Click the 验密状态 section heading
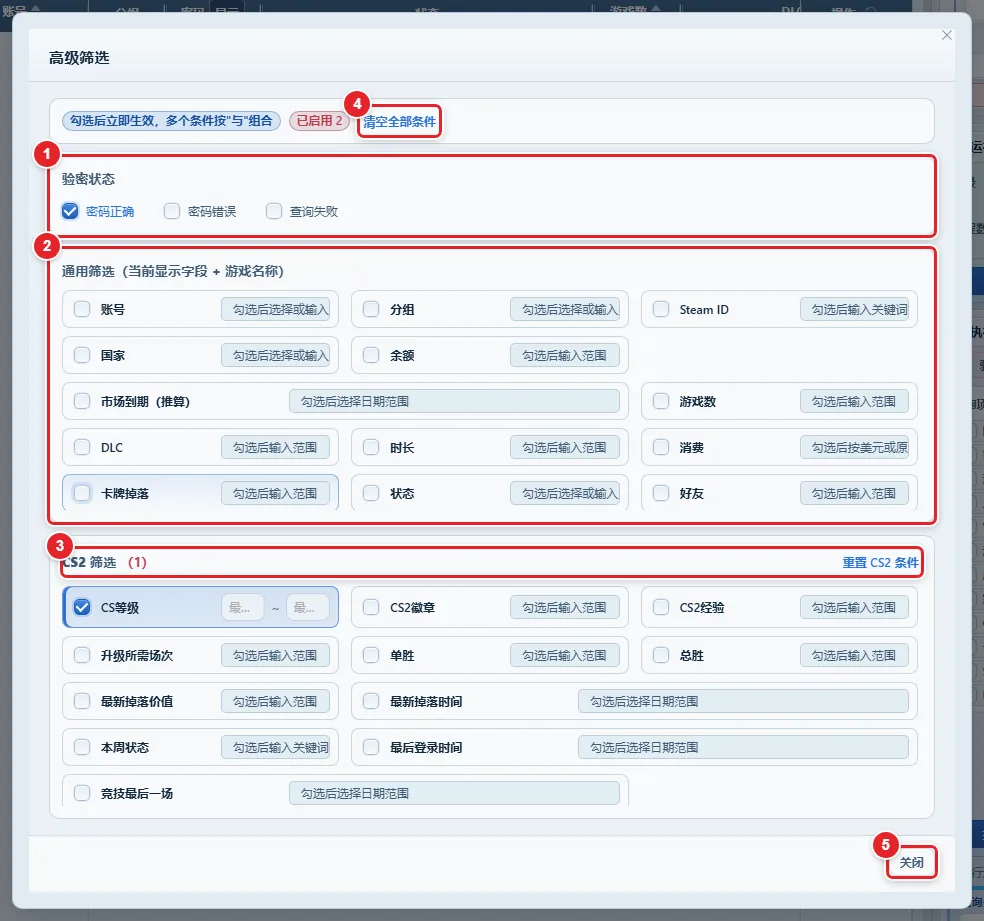 click(x=88, y=179)
